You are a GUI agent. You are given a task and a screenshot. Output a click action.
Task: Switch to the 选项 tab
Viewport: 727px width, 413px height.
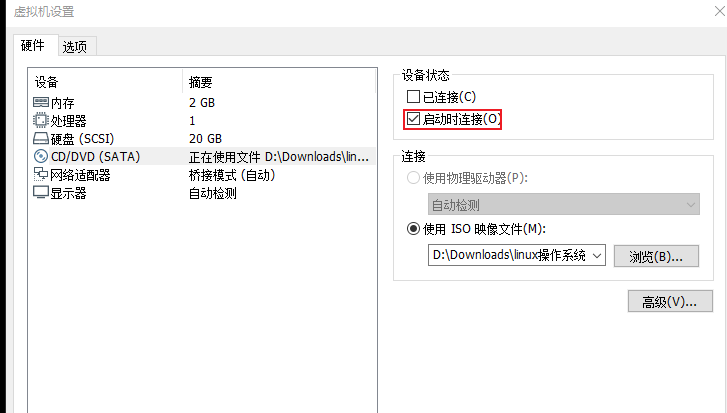click(75, 46)
